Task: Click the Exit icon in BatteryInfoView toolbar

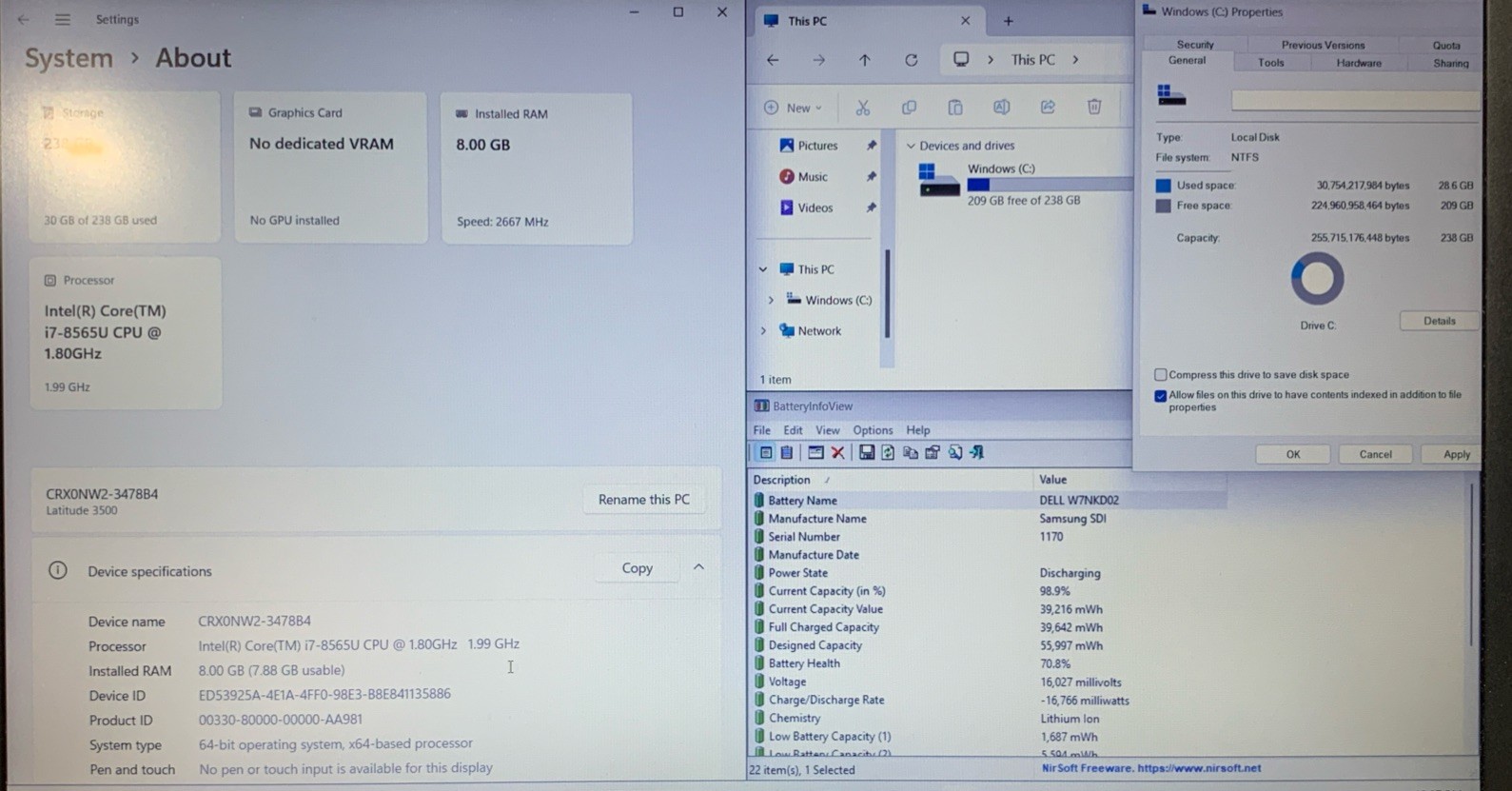Action: (x=976, y=453)
